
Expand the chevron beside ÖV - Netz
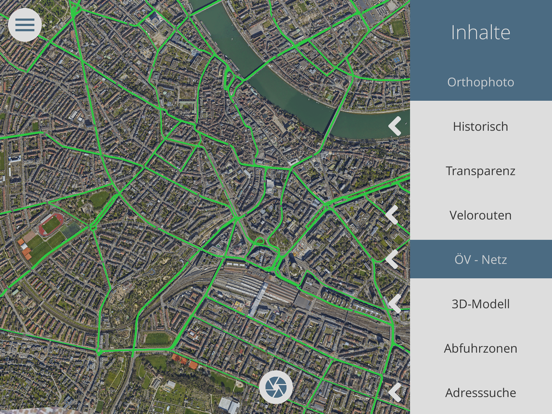pos(392,259)
